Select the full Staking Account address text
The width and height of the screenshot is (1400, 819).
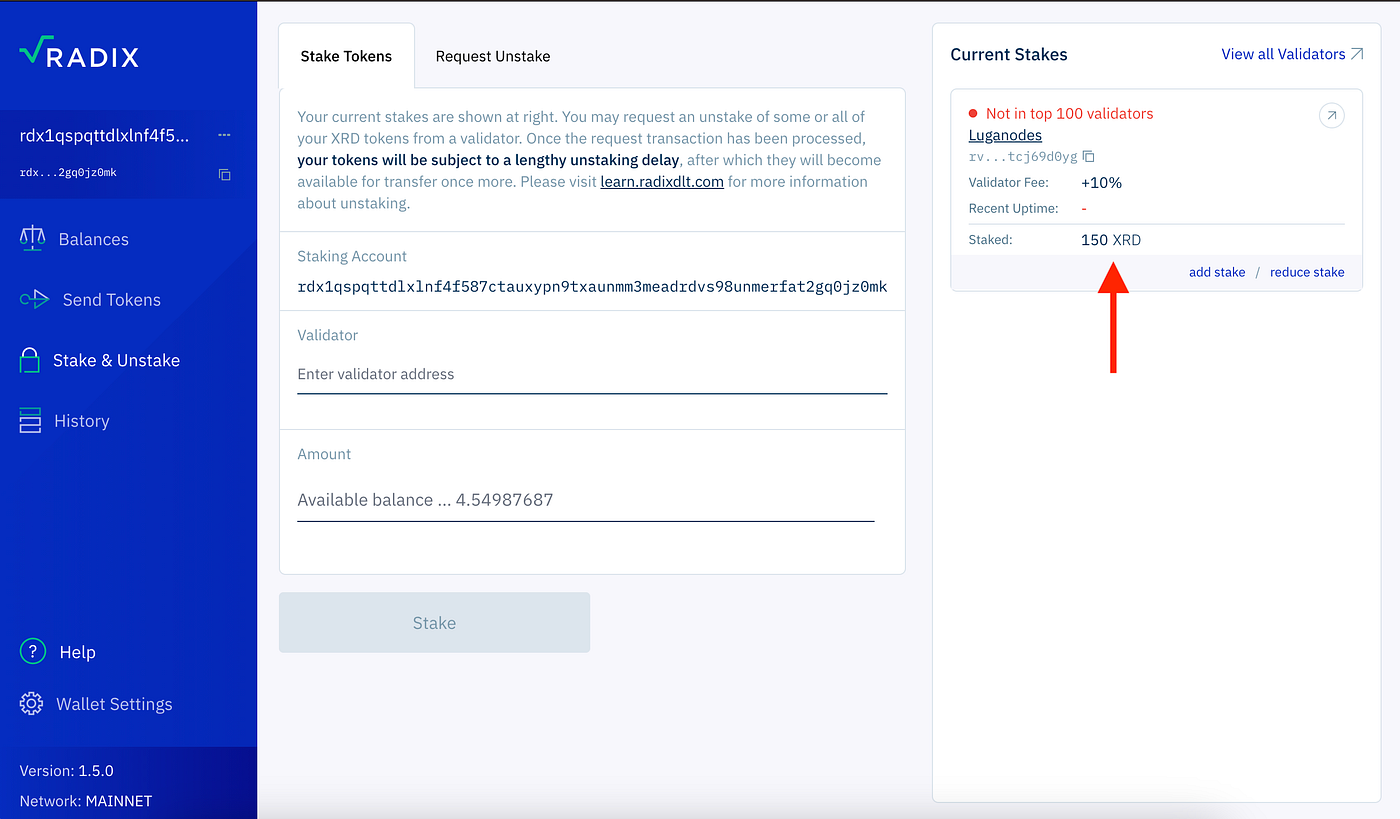(592, 287)
